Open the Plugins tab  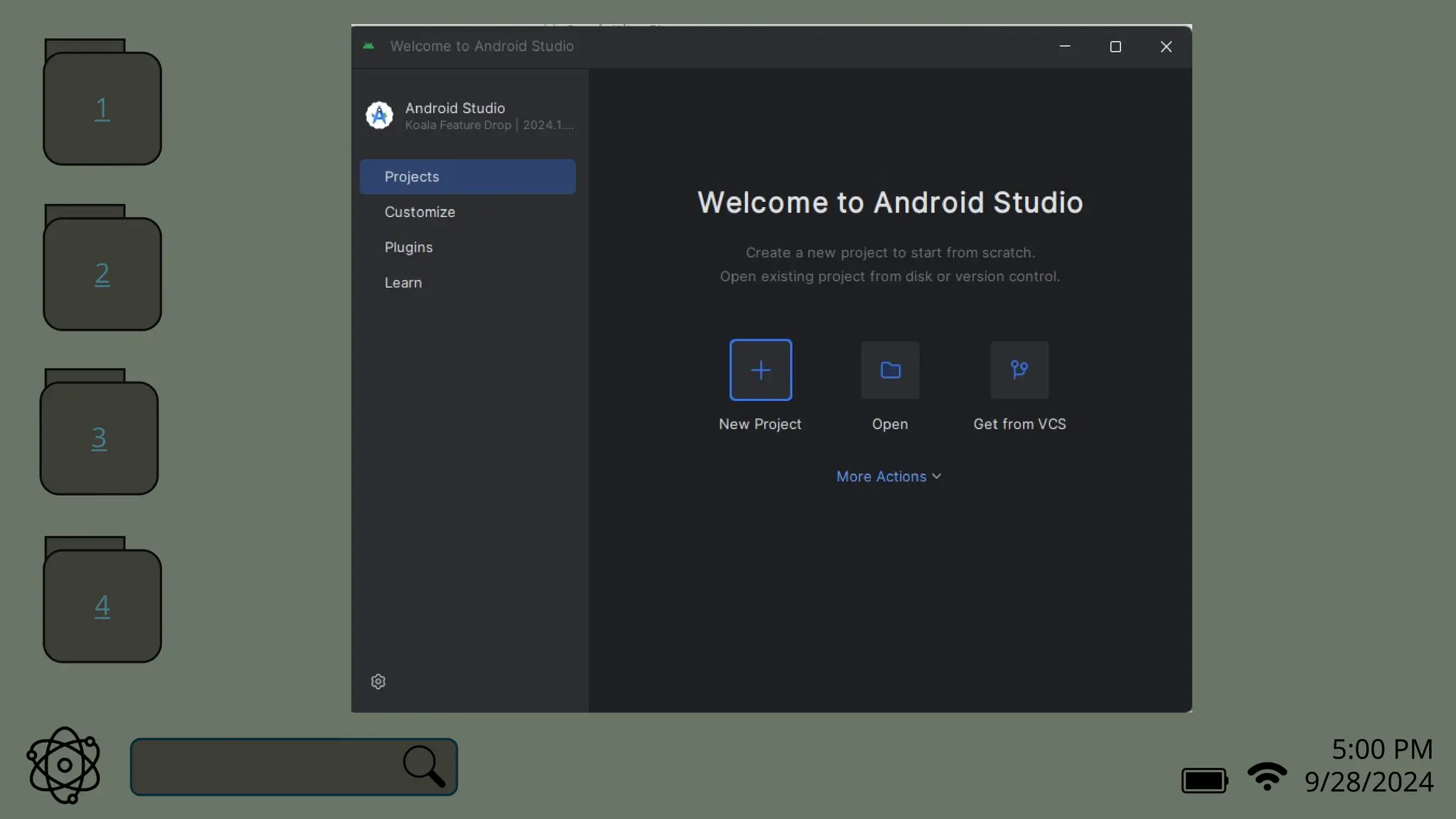408,247
